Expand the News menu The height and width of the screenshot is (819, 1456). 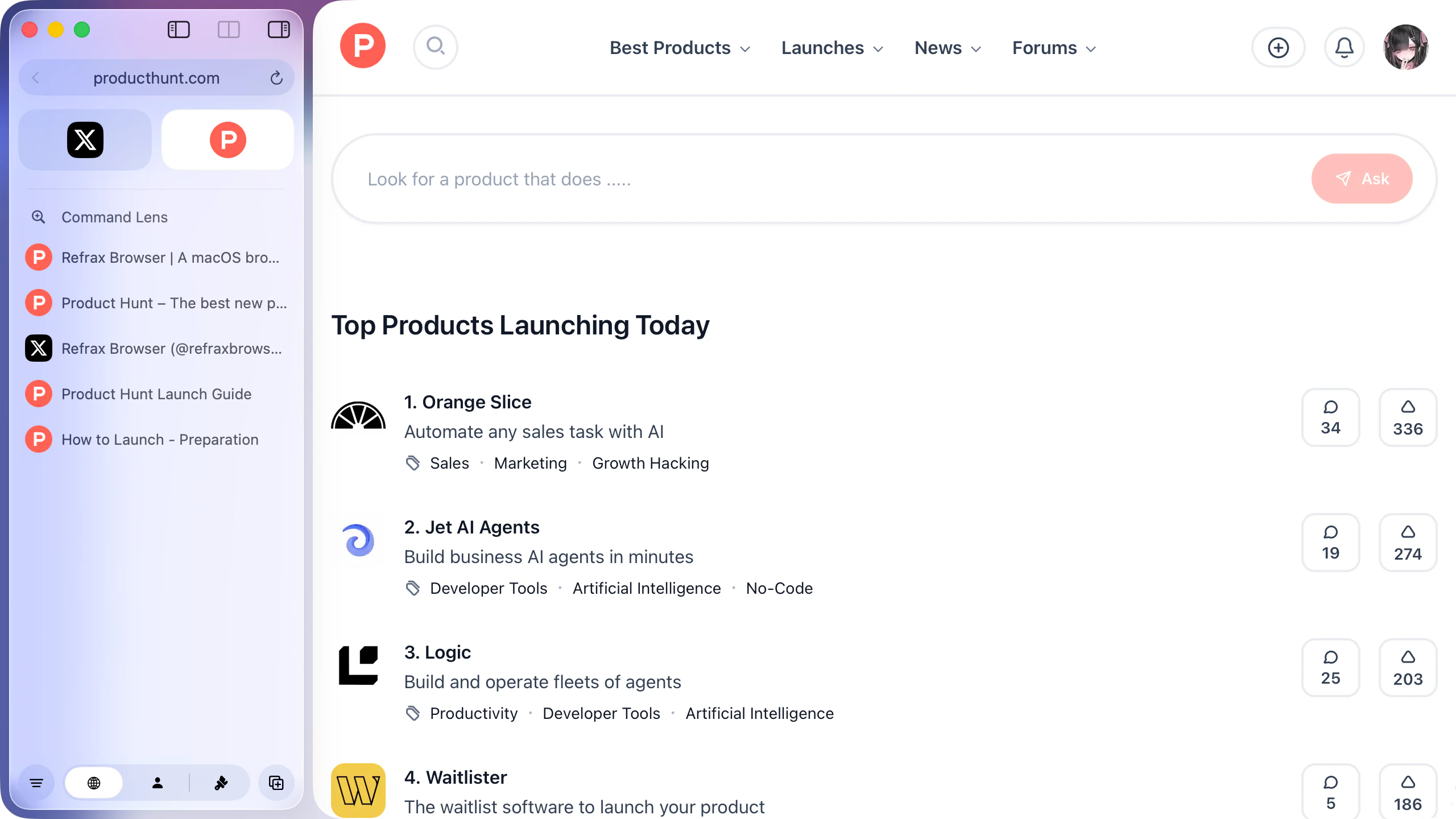pos(948,48)
